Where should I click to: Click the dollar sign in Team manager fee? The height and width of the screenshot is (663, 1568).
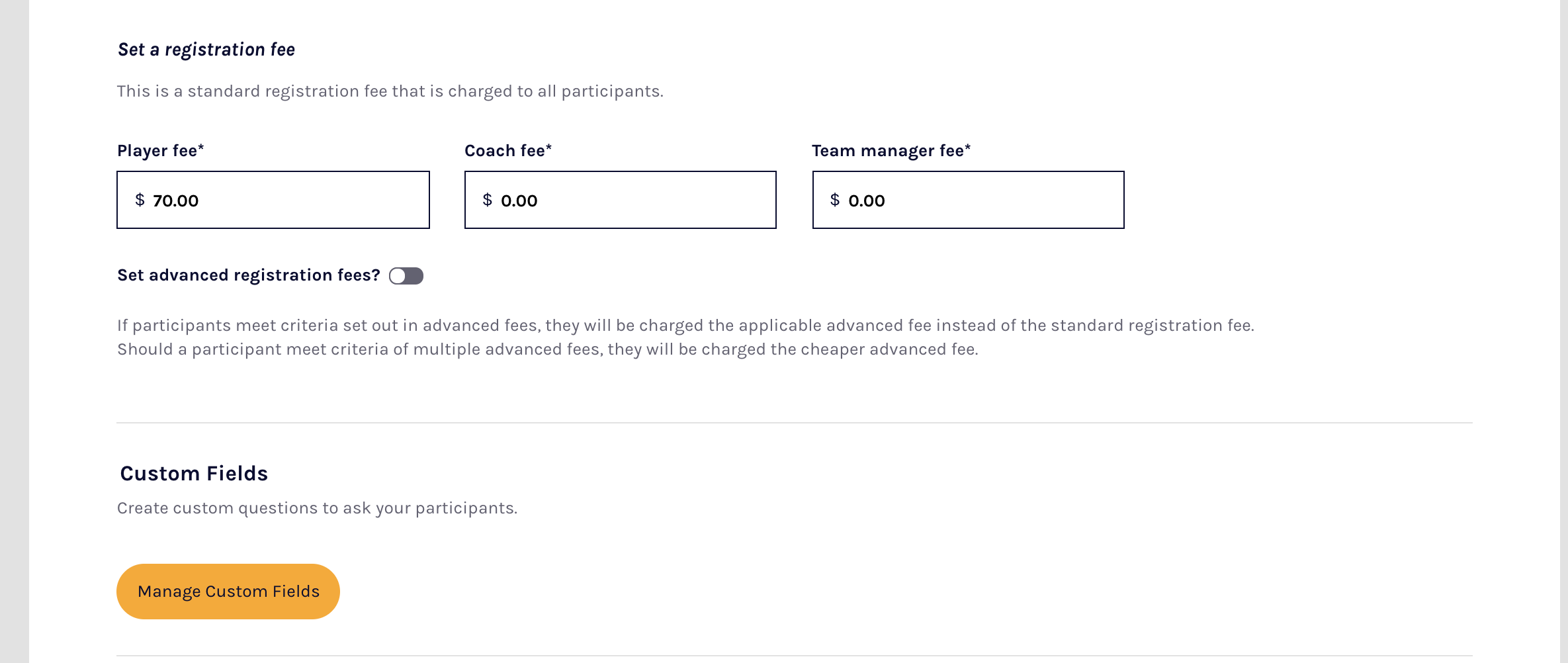tap(835, 200)
